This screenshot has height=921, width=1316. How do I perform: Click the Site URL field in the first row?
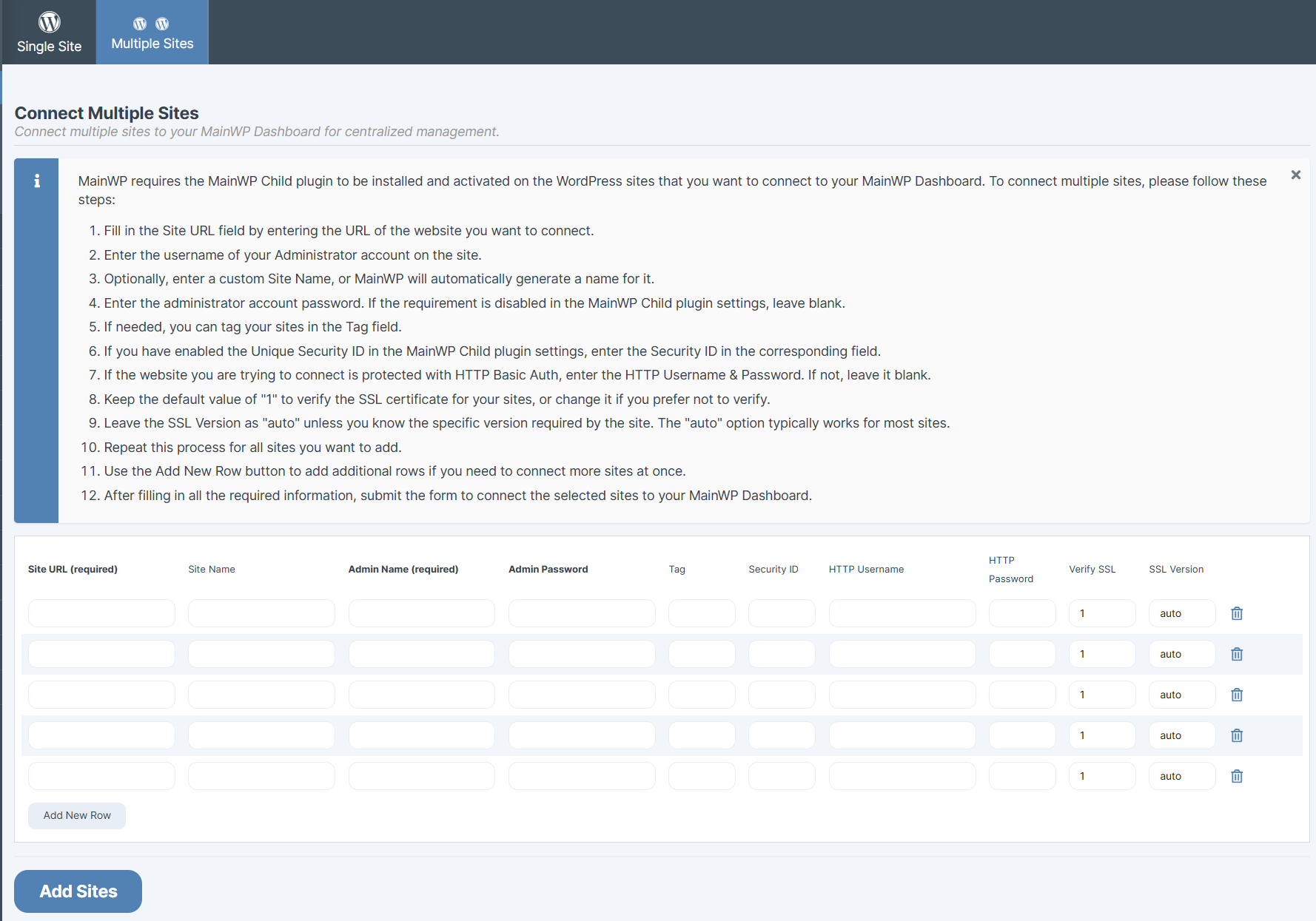pyautogui.click(x=101, y=613)
